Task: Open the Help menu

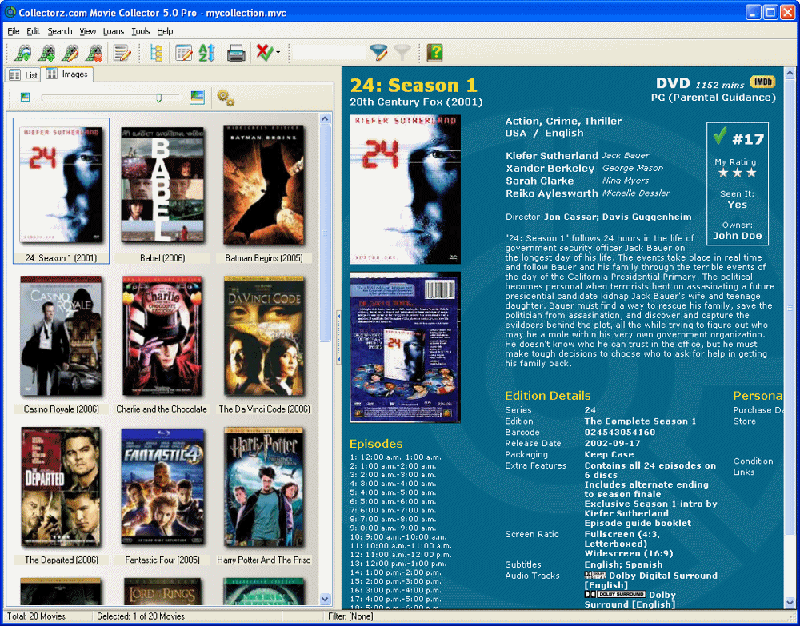Action: coord(165,31)
